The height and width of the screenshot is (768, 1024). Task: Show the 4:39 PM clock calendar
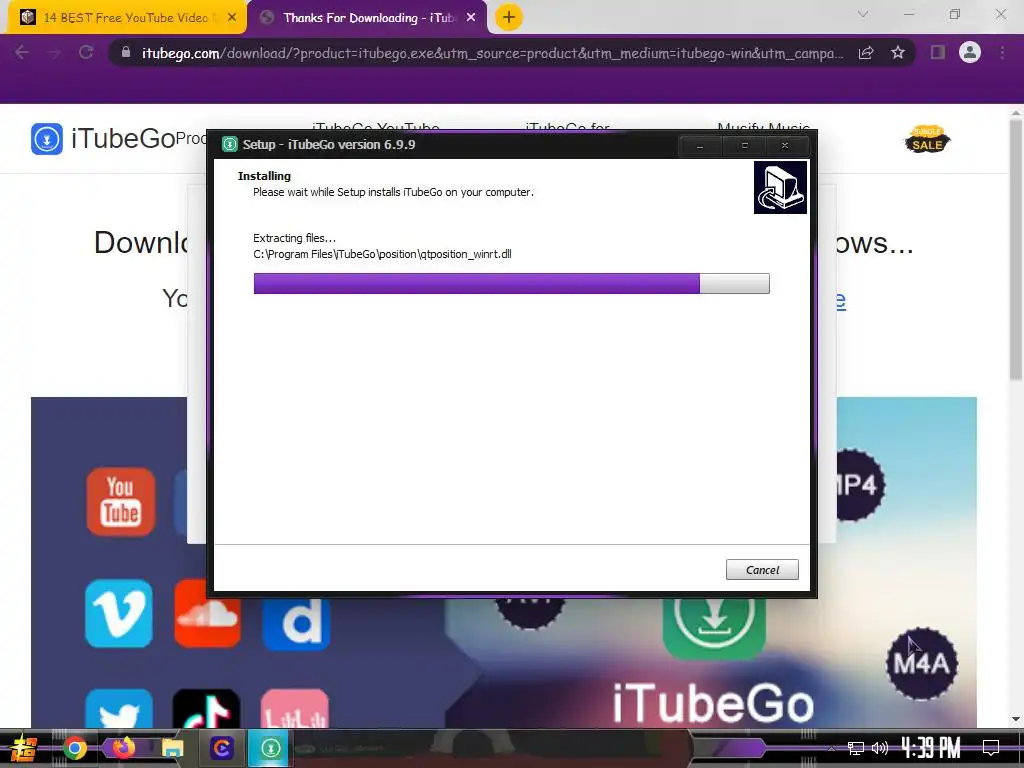coord(931,748)
